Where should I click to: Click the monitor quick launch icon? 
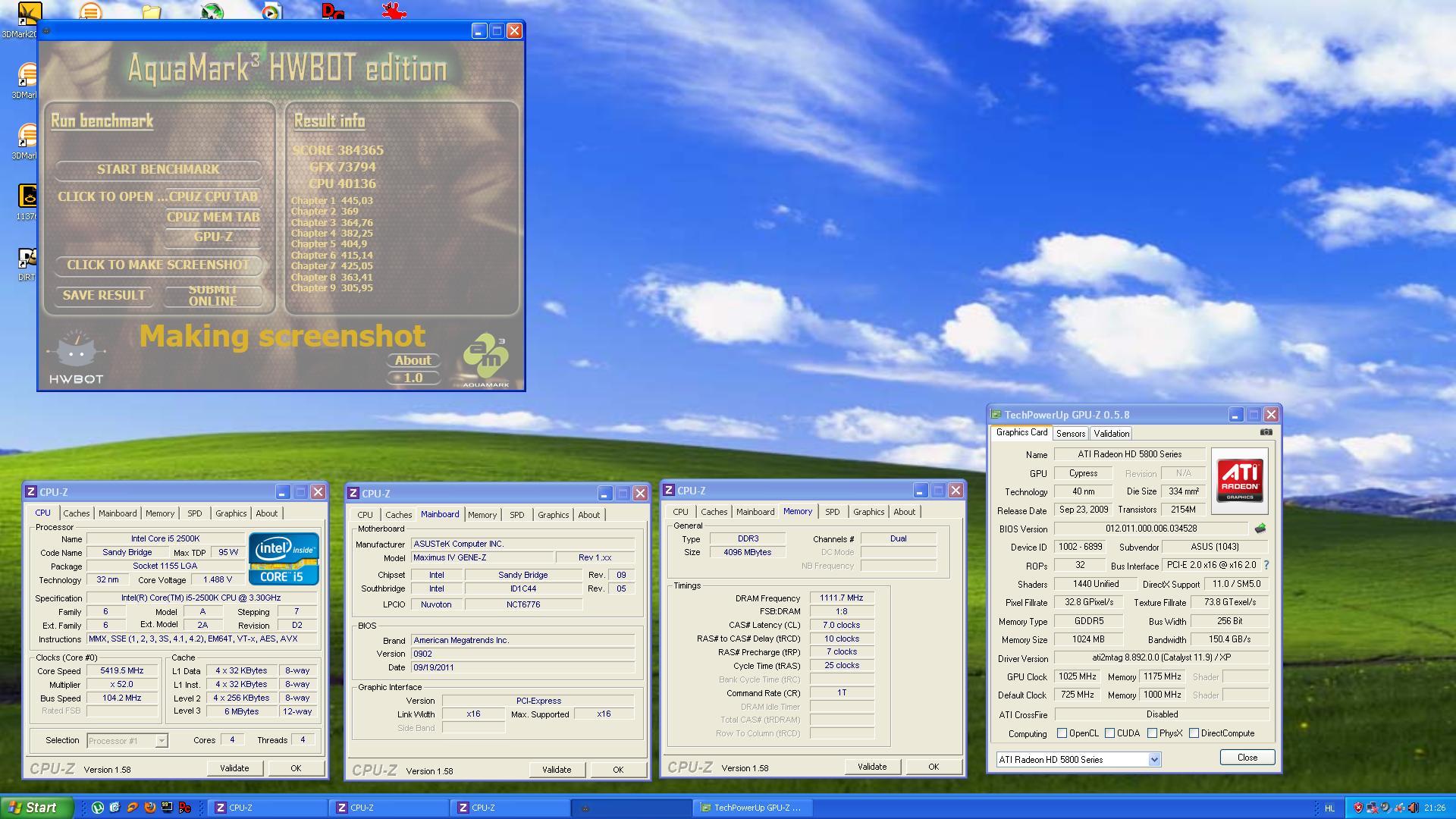point(167,808)
